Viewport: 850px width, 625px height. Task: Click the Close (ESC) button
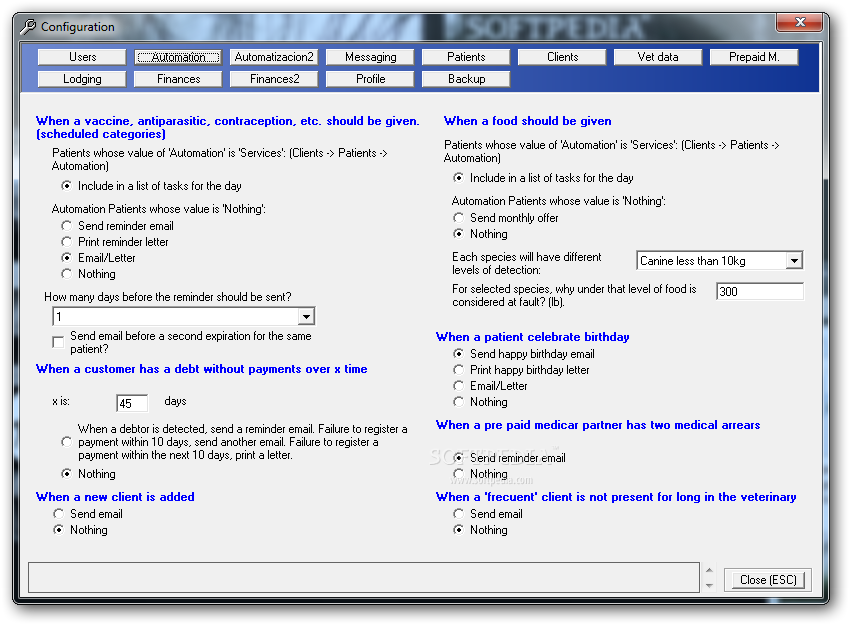coord(768,579)
